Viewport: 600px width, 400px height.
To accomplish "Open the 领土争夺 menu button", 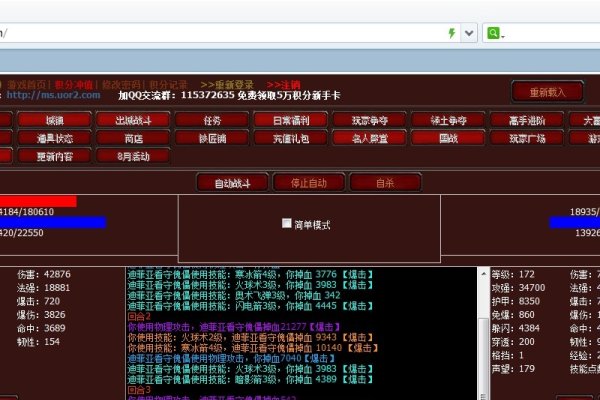I will tap(448, 120).
